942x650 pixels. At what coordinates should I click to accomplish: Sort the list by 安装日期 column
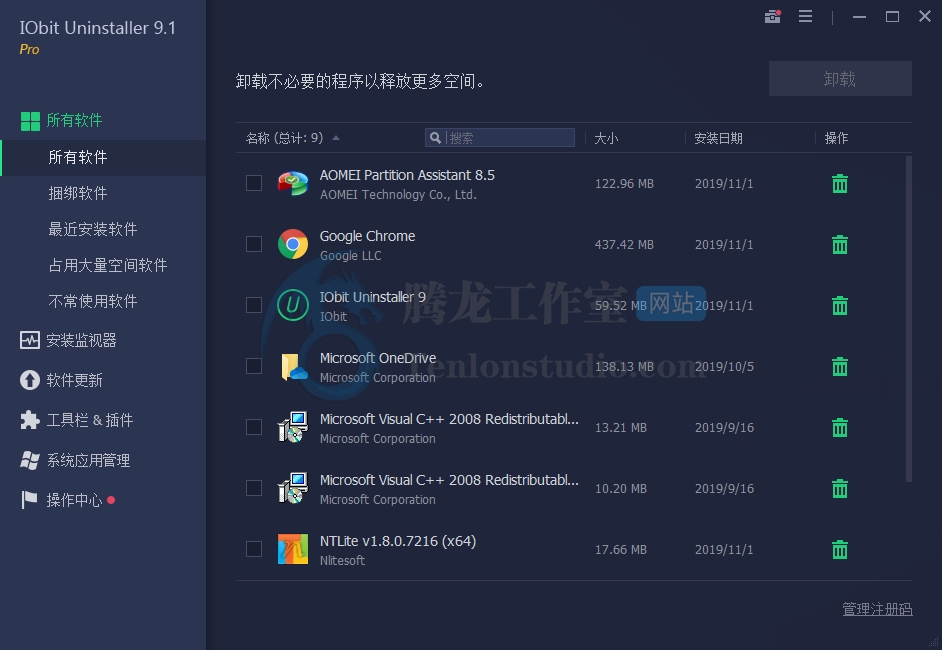click(719, 138)
